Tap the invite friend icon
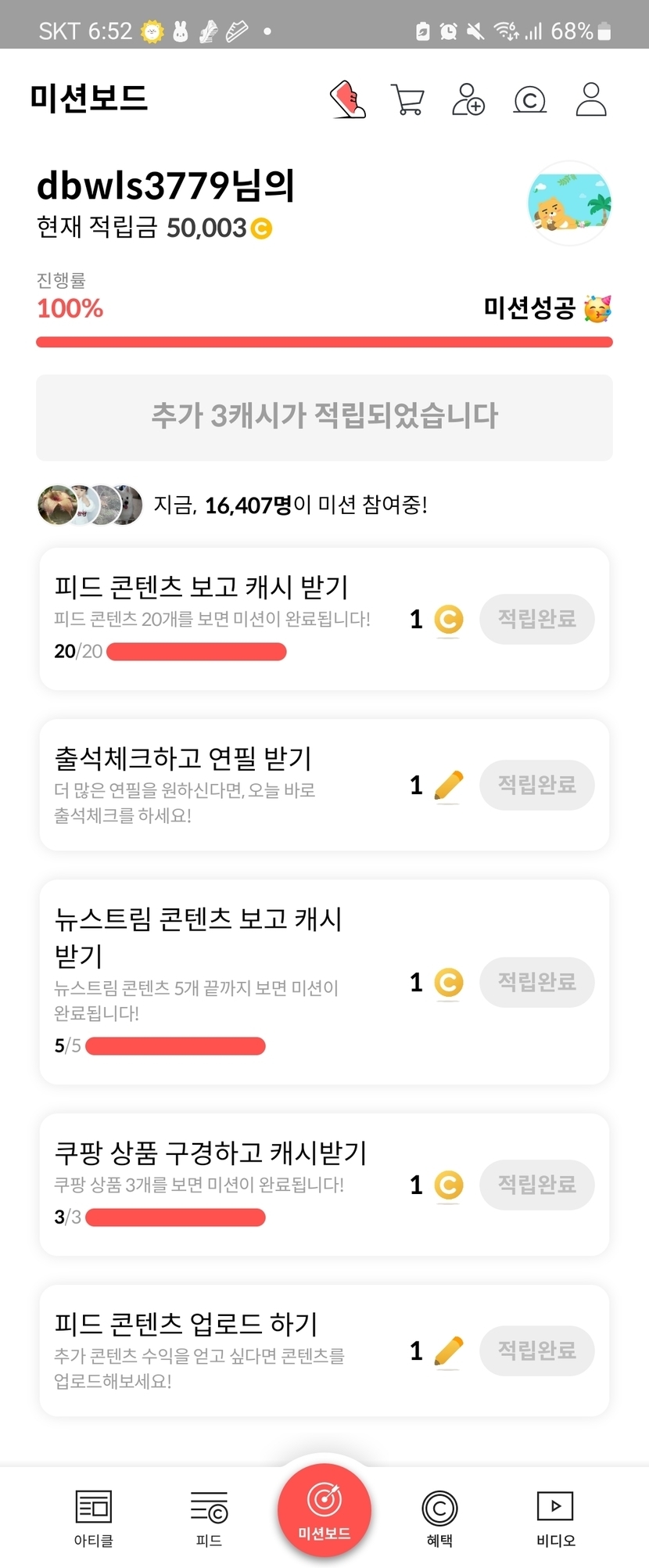Image resolution: width=649 pixels, height=1568 pixels. click(x=468, y=99)
